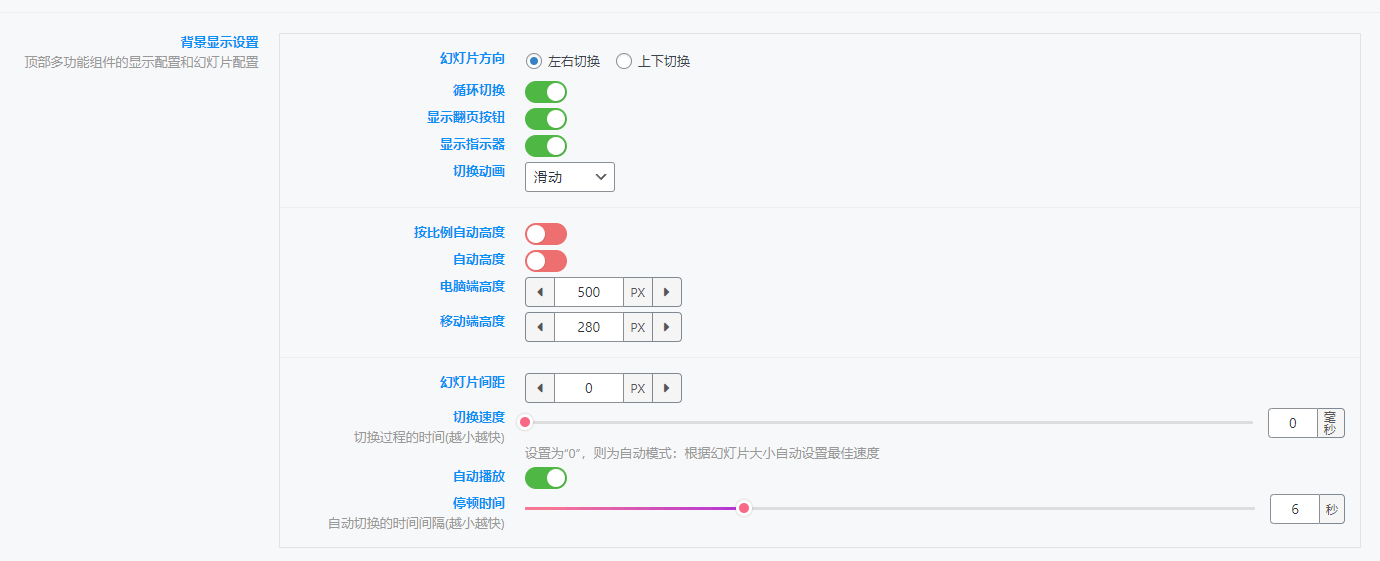Viewport: 1380px width, 561px height.
Task: Click the 显示翻页按钮 label
Action: [466, 117]
